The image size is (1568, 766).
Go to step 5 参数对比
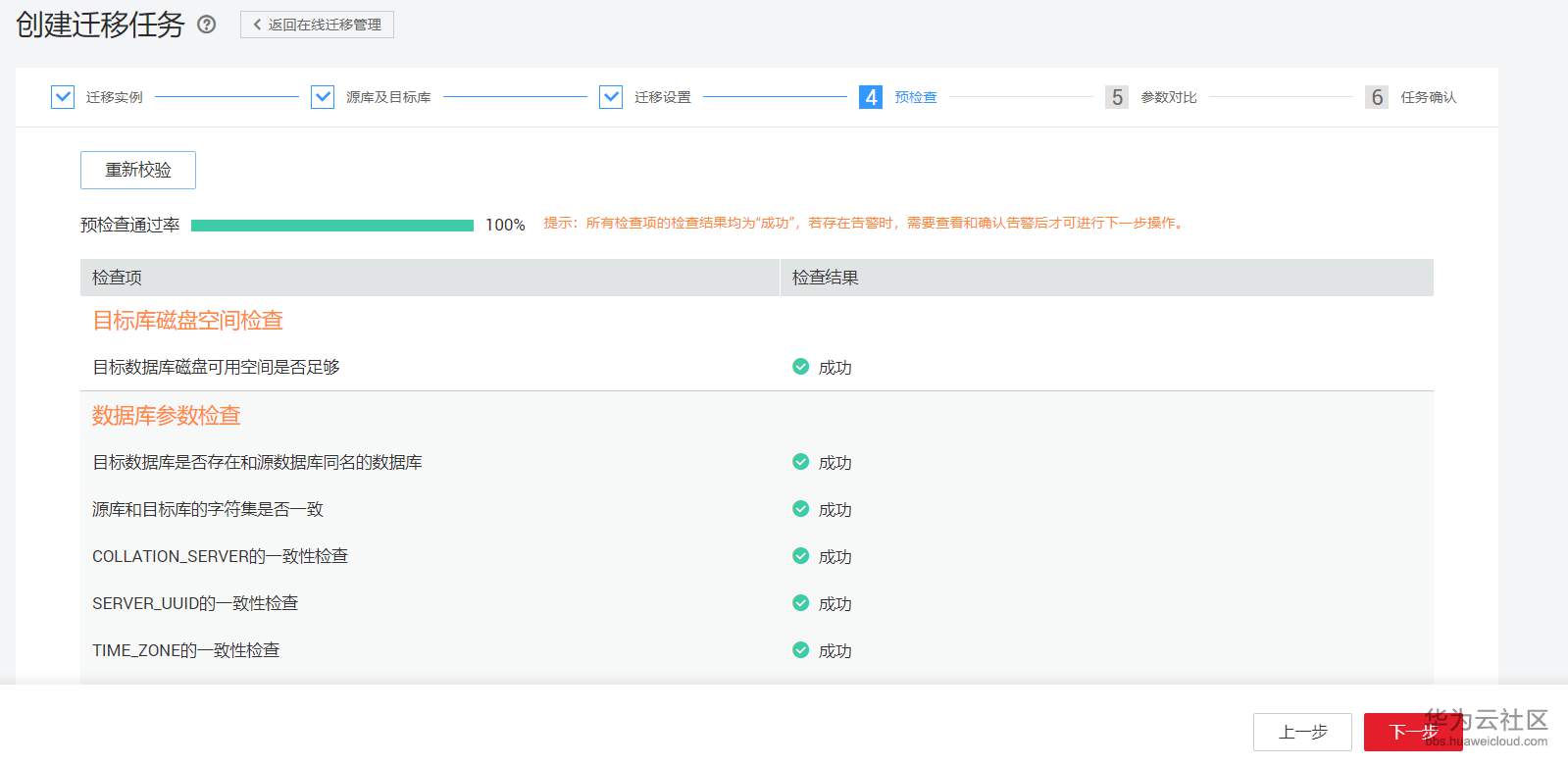tap(1117, 97)
